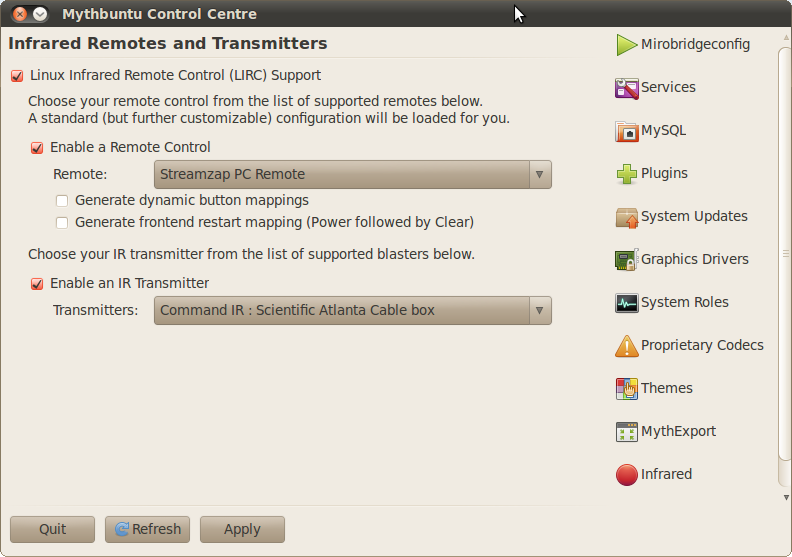Open the MySQL configuration icon
Screen dimensions: 792x557
pyautogui.click(x=627, y=131)
